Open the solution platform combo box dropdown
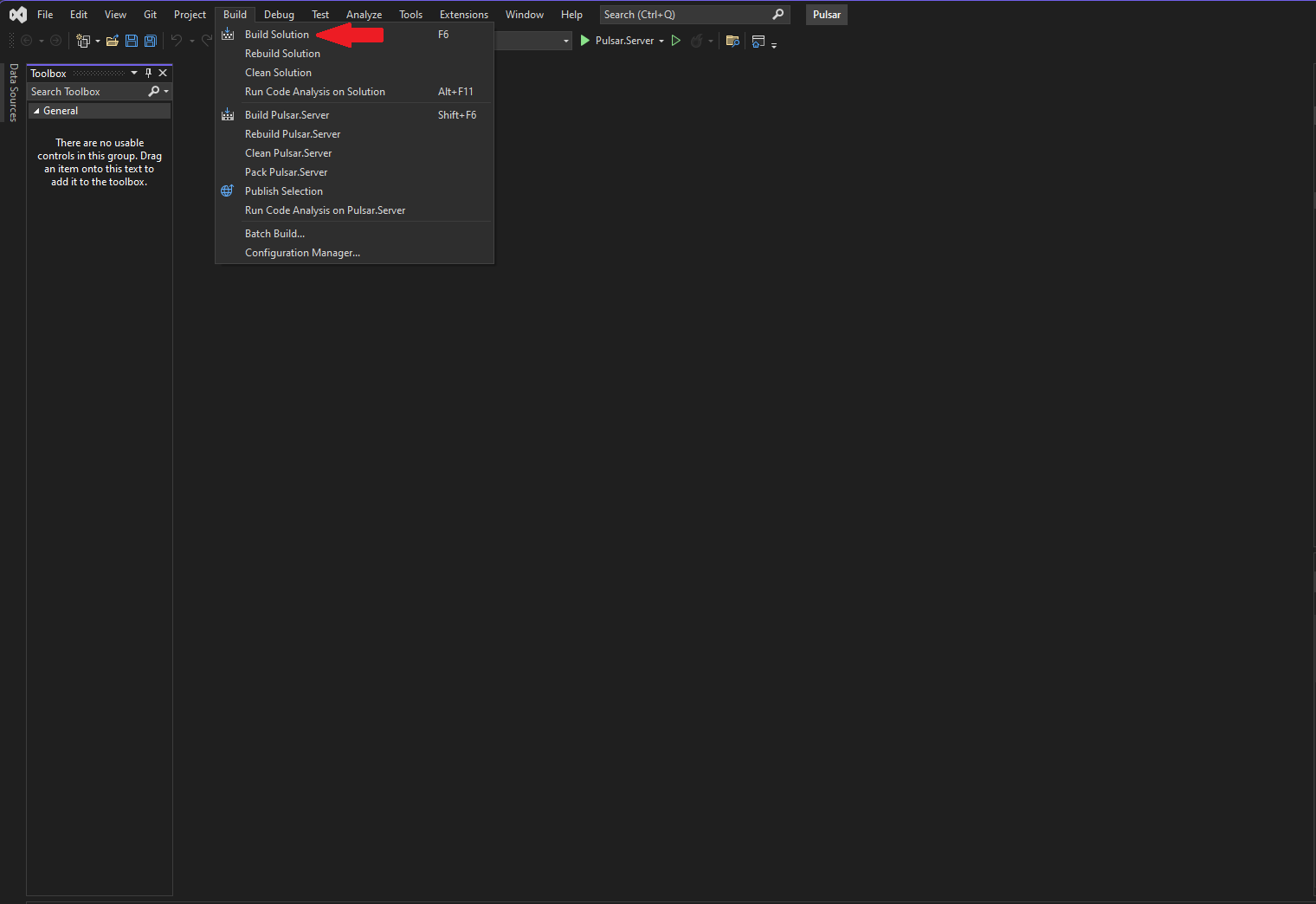 [x=566, y=41]
